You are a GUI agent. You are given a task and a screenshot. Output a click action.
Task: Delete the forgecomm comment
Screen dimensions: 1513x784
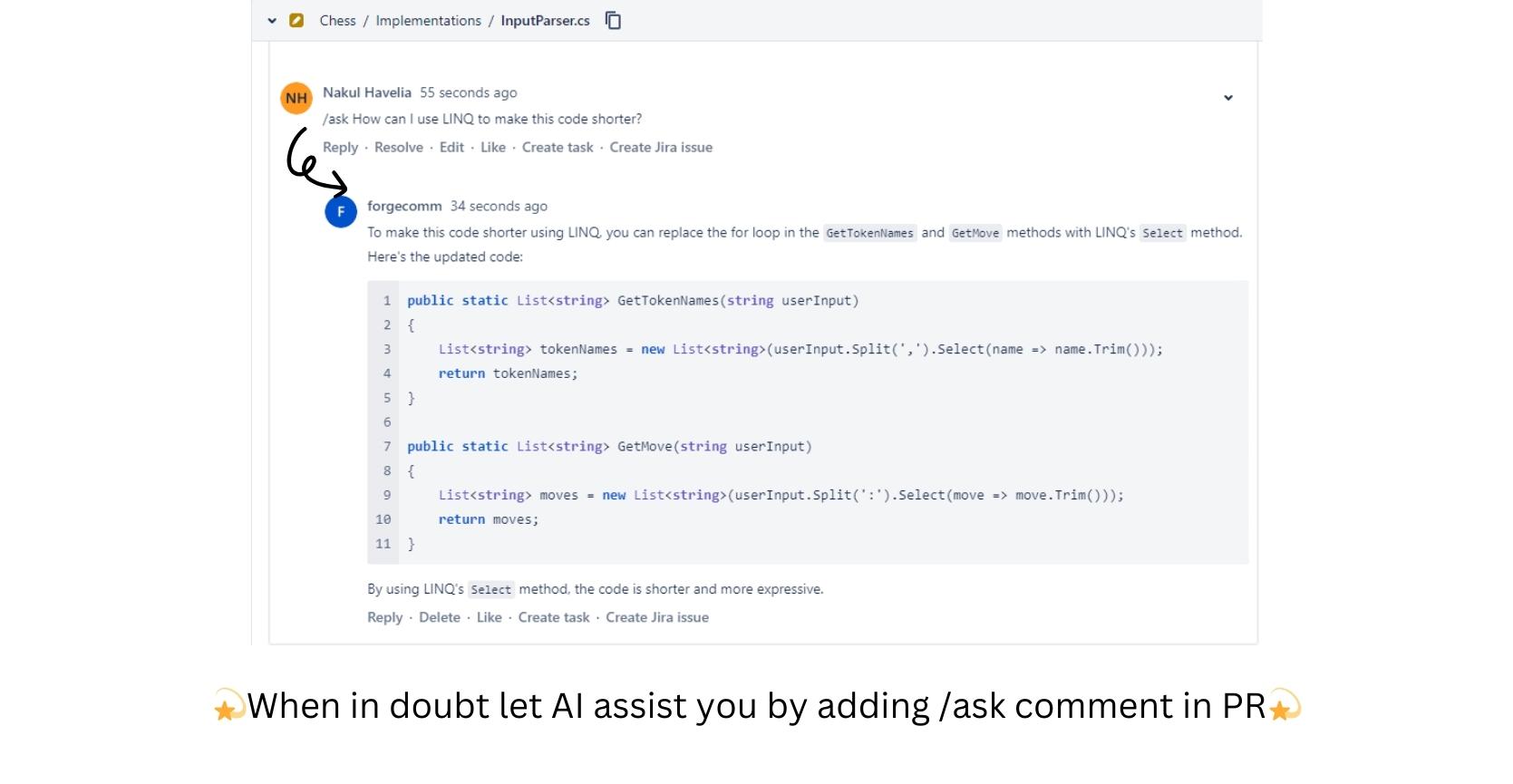point(440,617)
